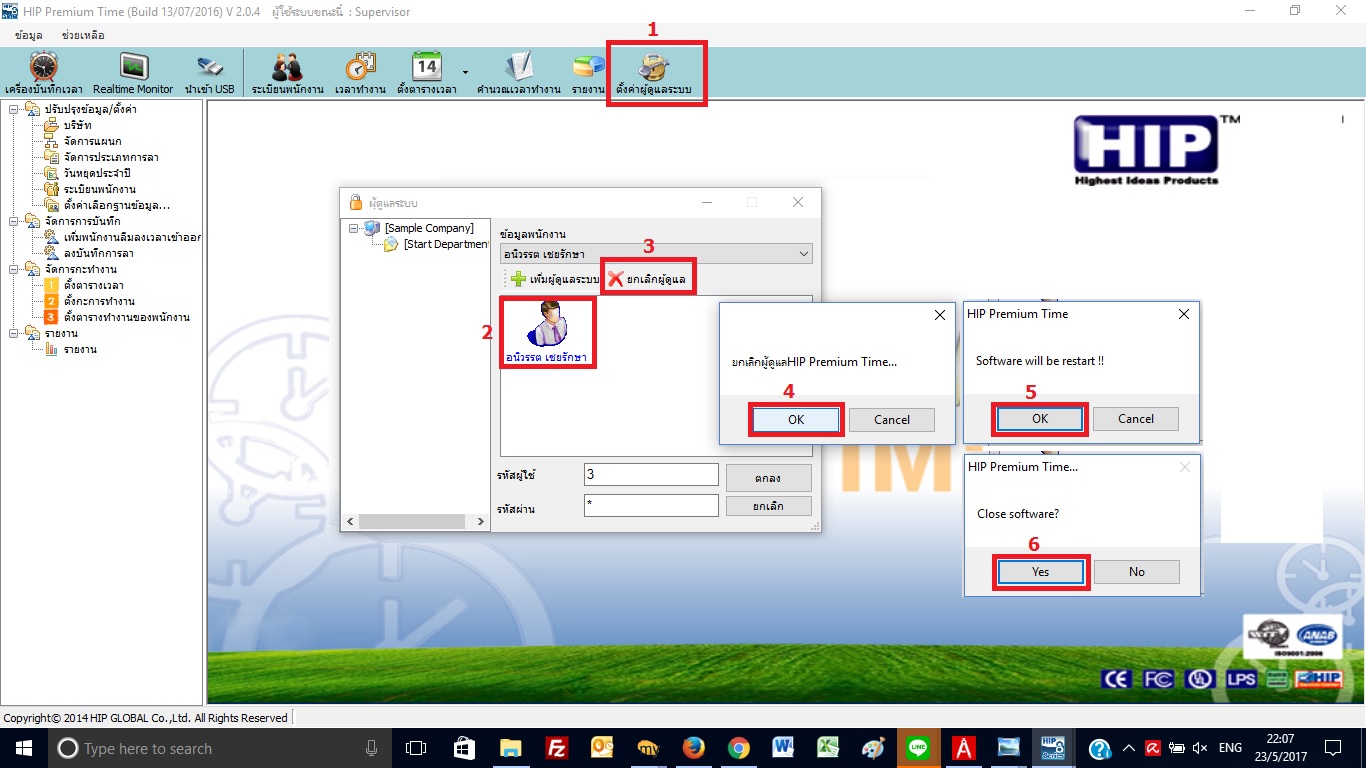Select วันหยุดประจำปี tree item
The height and width of the screenshot is (768, 1366).
(97, 173)
